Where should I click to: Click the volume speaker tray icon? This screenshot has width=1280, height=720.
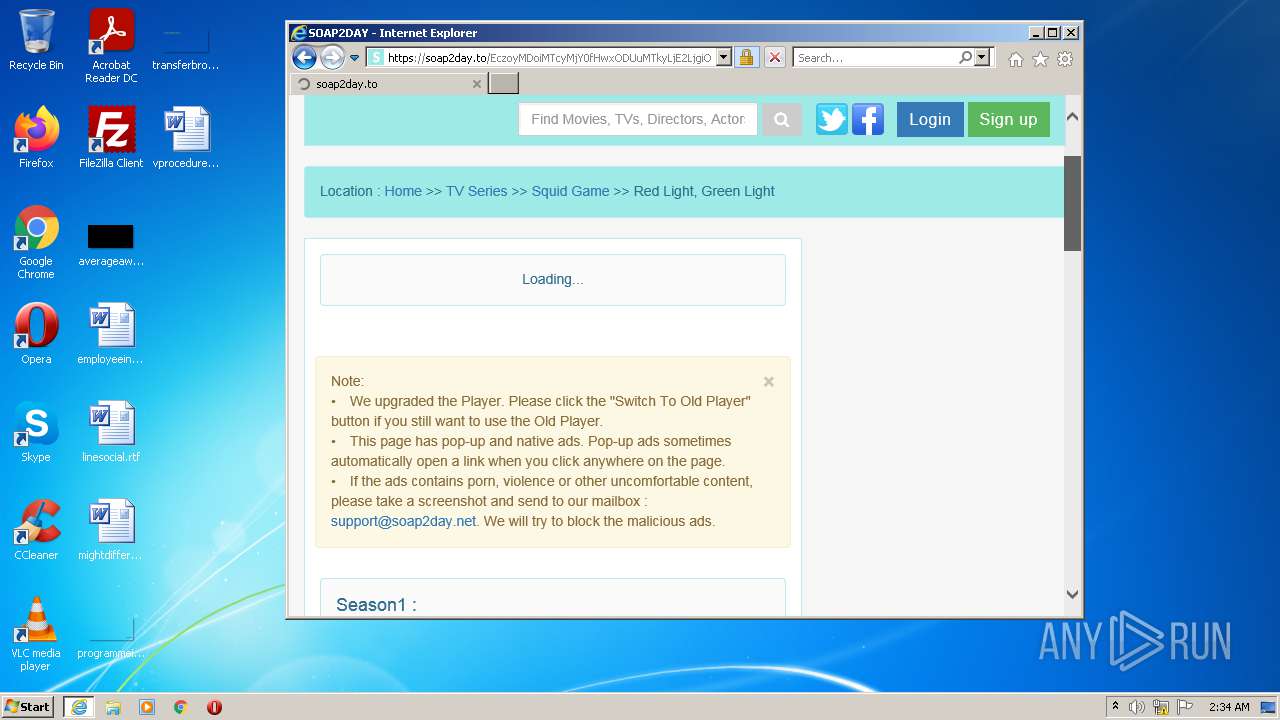click(1137, 707)
